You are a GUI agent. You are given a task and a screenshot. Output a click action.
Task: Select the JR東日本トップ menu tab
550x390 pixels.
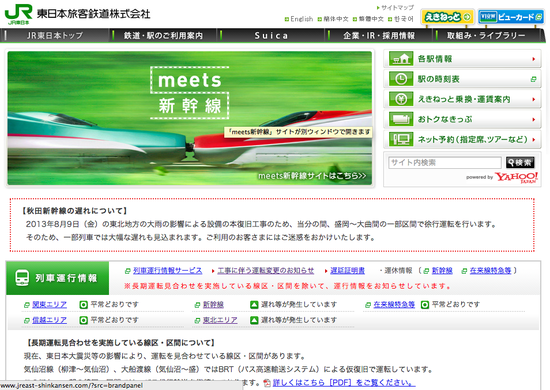click(x=55, y=35)
